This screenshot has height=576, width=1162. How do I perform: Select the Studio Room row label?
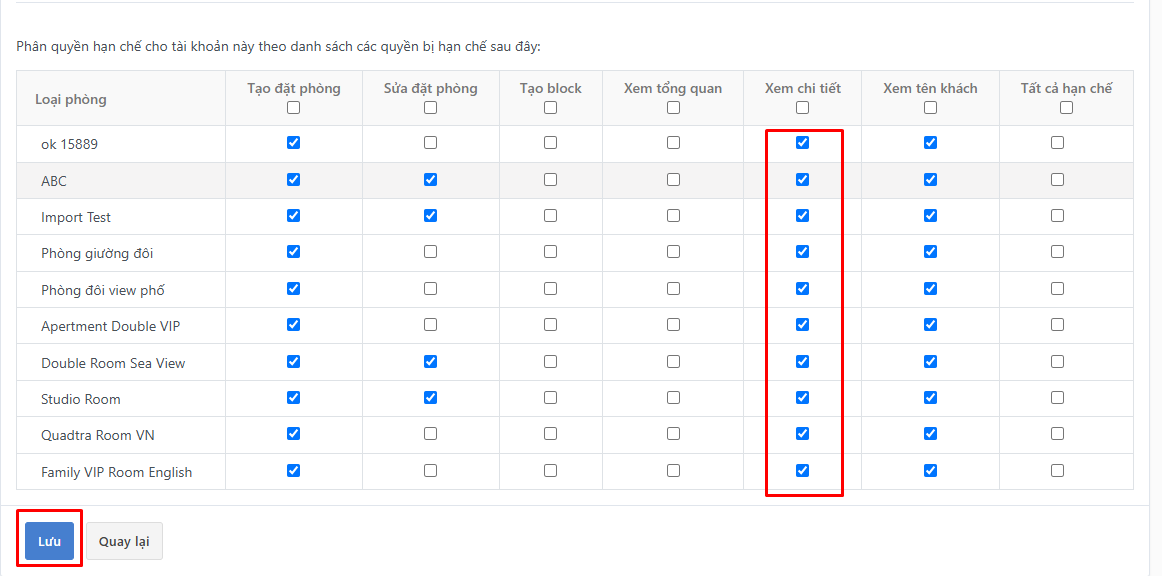[x=81, y=399]
